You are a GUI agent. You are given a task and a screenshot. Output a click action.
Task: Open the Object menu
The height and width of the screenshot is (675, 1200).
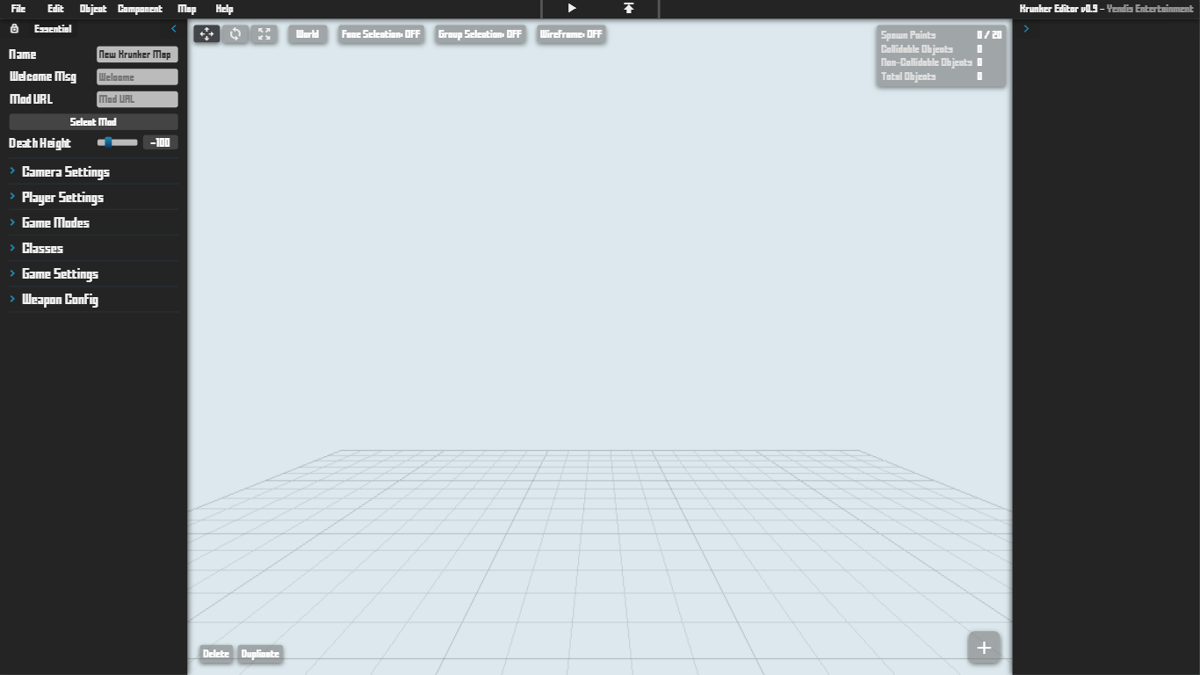coord(91,8)
